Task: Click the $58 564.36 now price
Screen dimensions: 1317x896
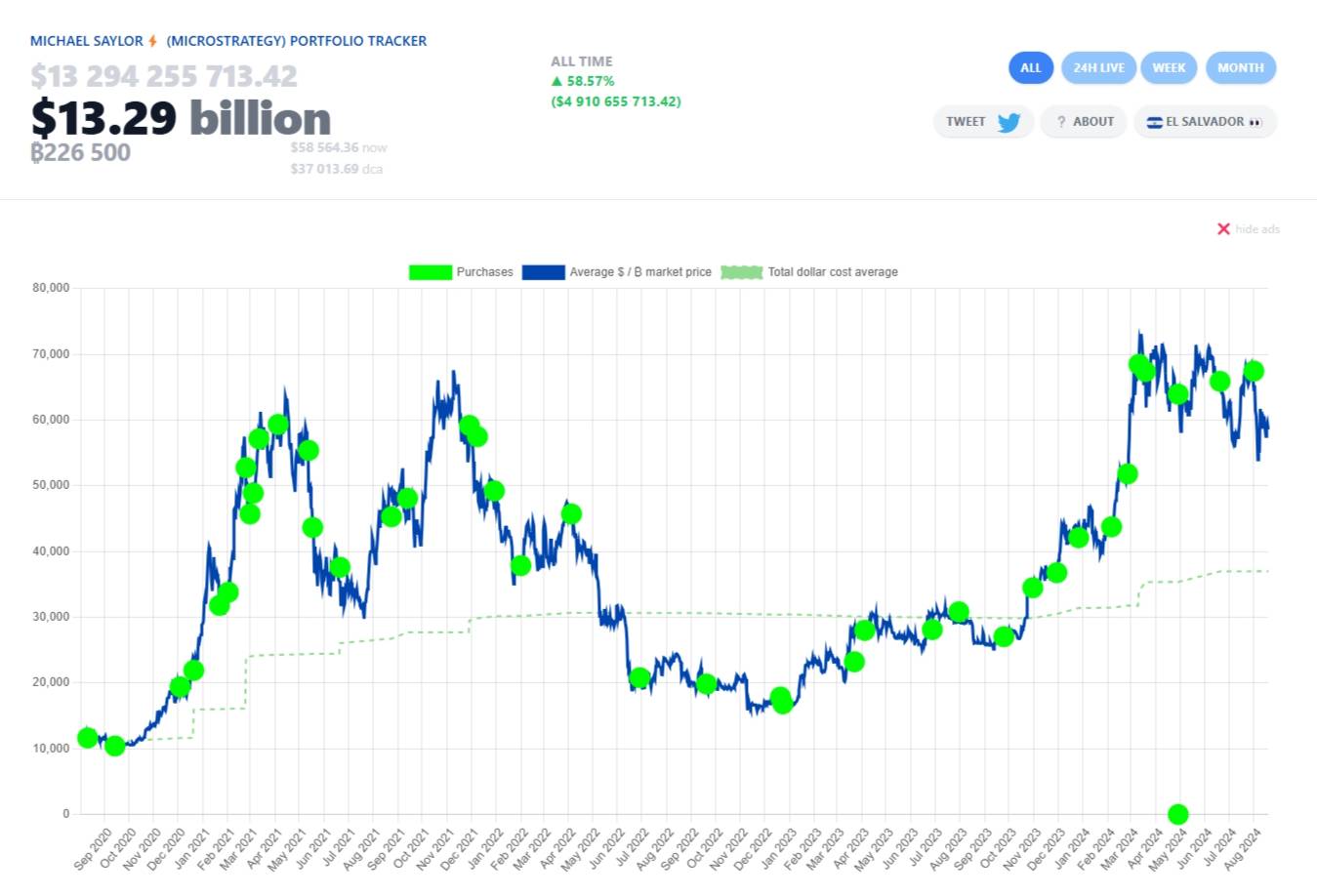Action: coord(338,147)
